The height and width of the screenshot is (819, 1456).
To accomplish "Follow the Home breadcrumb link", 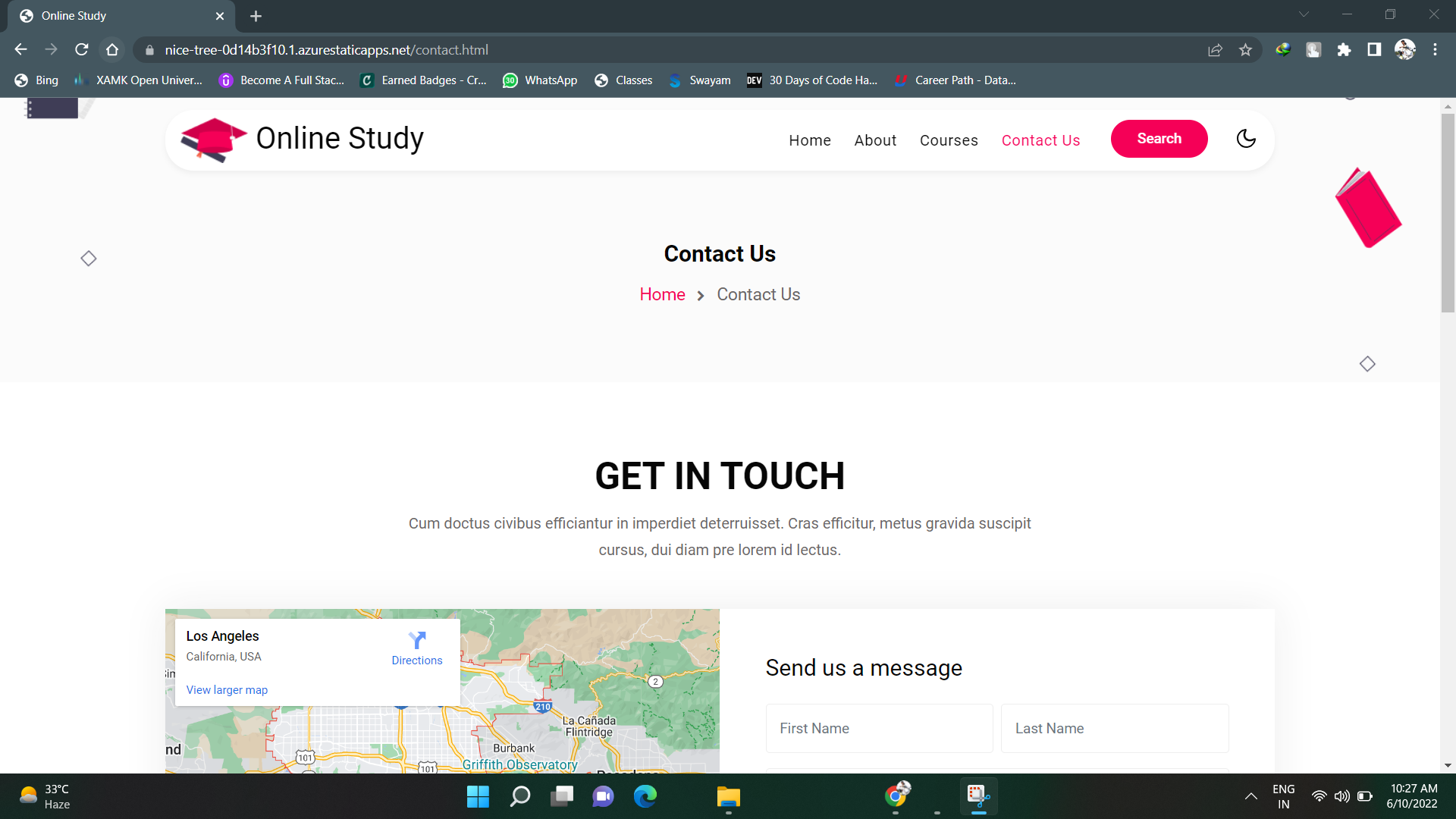I will coord(662,294).
